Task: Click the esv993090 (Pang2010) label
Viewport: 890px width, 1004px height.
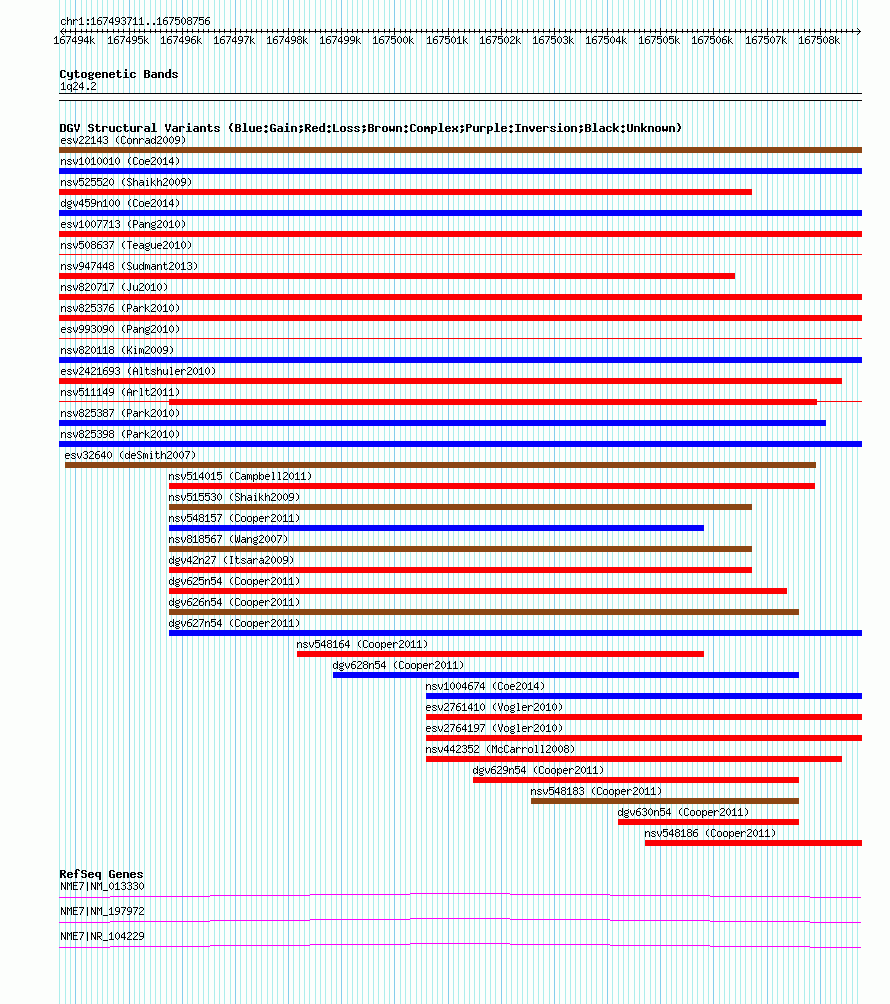Action: point(120,329)
